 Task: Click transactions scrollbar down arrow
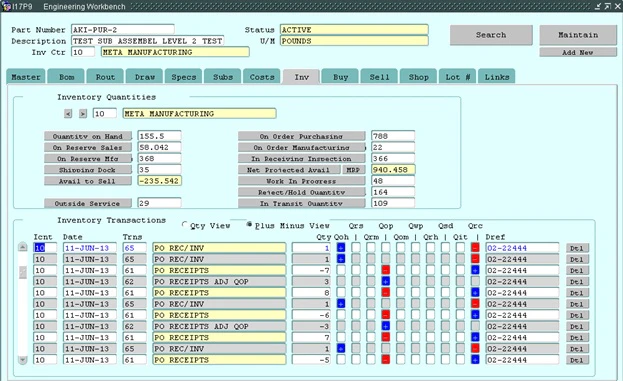click(23, 360)
